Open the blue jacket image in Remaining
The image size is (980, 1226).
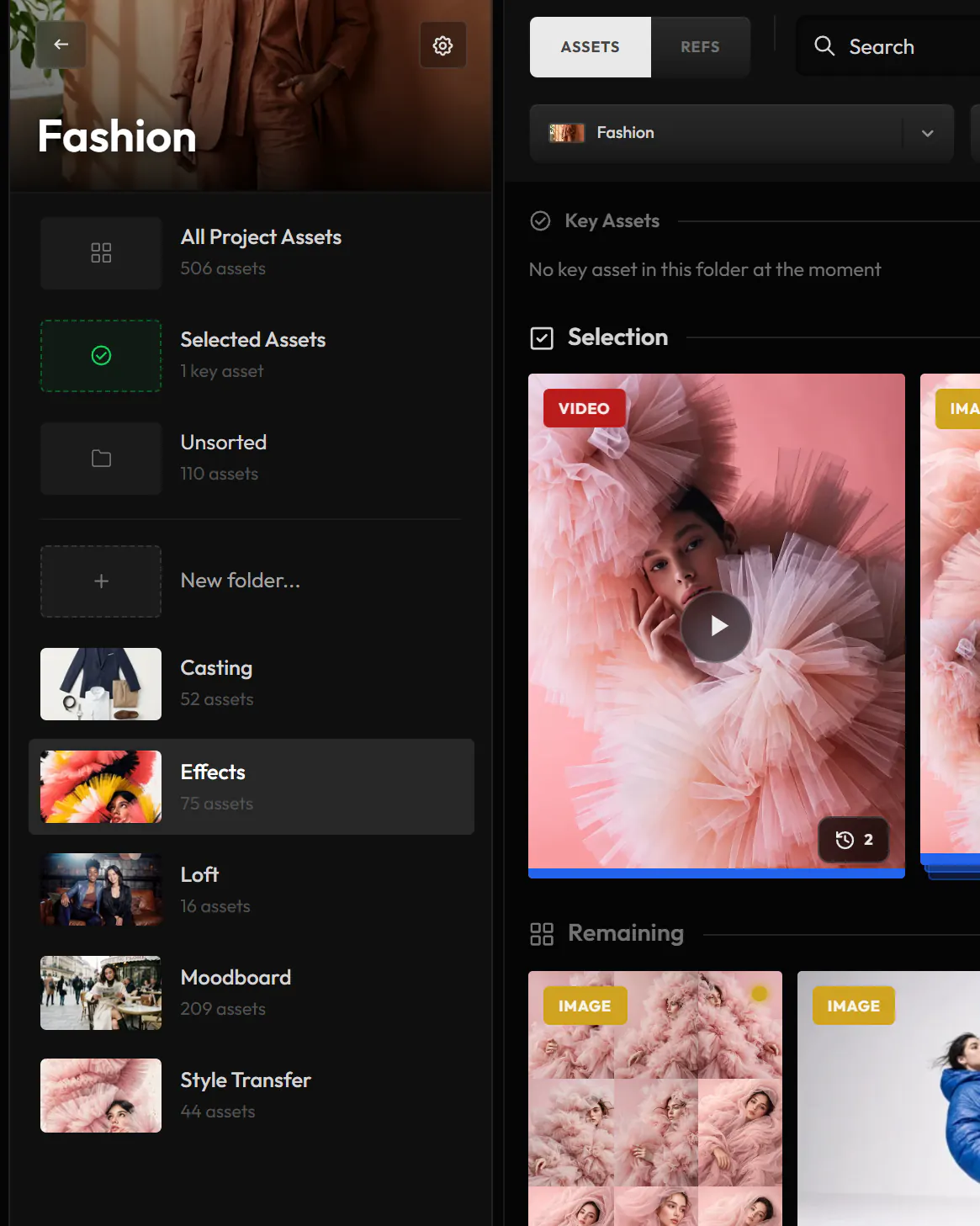tap(888, 1098)
